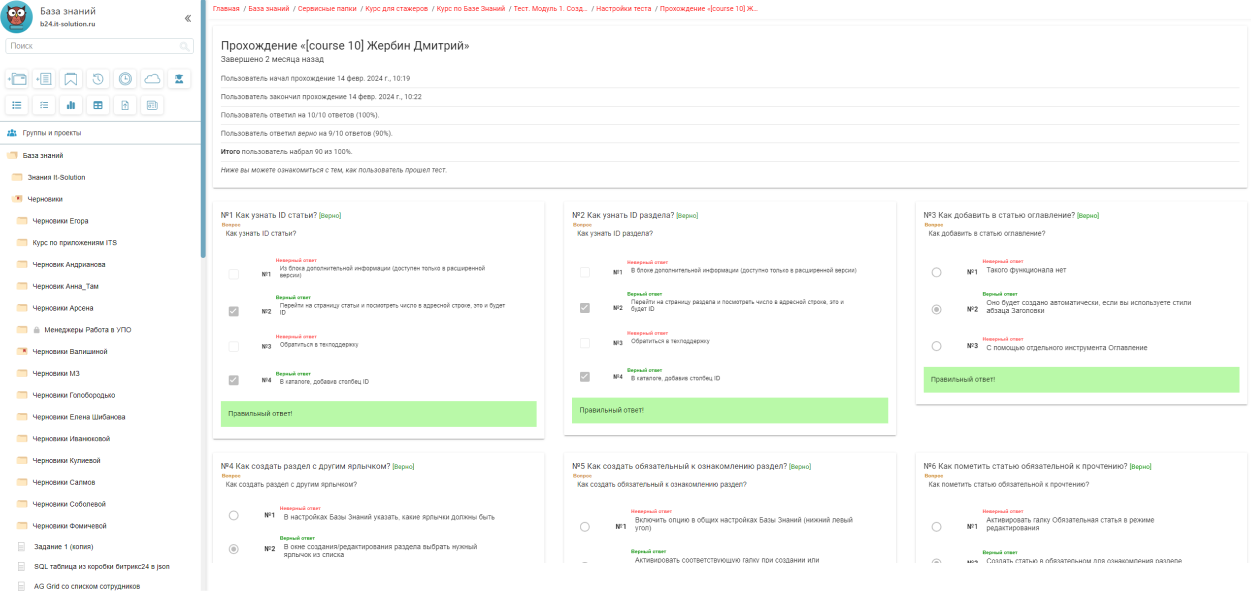Open Курс для стажеров breadcrumb
The width and height of the screenshot is (1251, 597).
pos(398,8)
